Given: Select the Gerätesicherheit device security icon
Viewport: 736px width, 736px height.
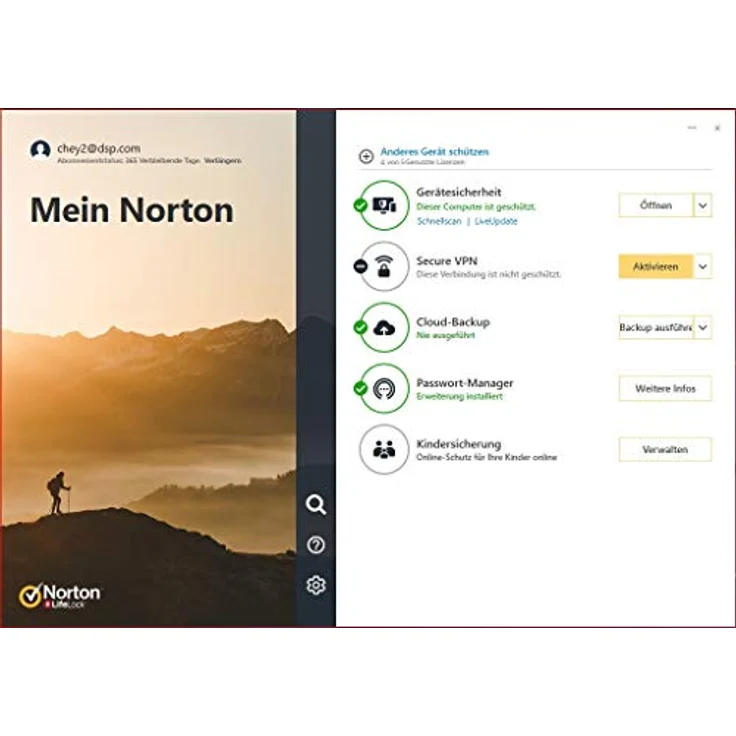Looking at the screenshot, I should coord(384,205).
